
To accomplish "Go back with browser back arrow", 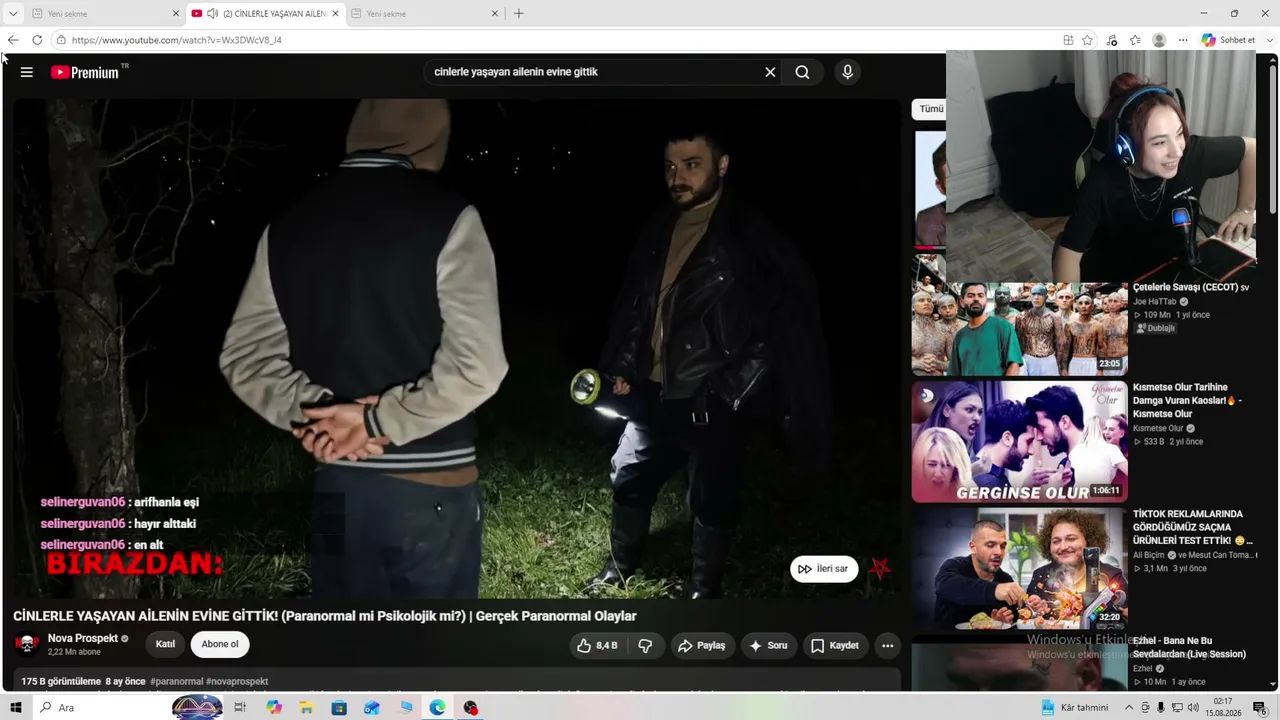I will tap(13, 40).
